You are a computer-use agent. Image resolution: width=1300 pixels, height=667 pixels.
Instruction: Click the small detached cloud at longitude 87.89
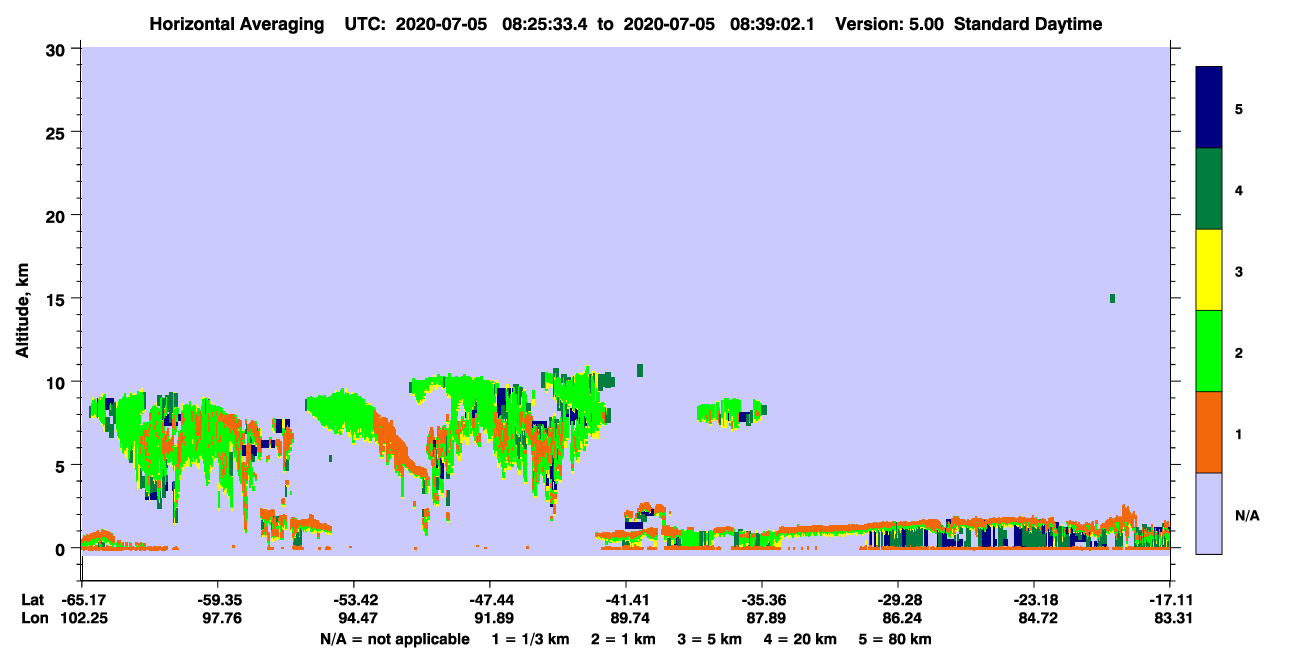(x=732, y=413)
